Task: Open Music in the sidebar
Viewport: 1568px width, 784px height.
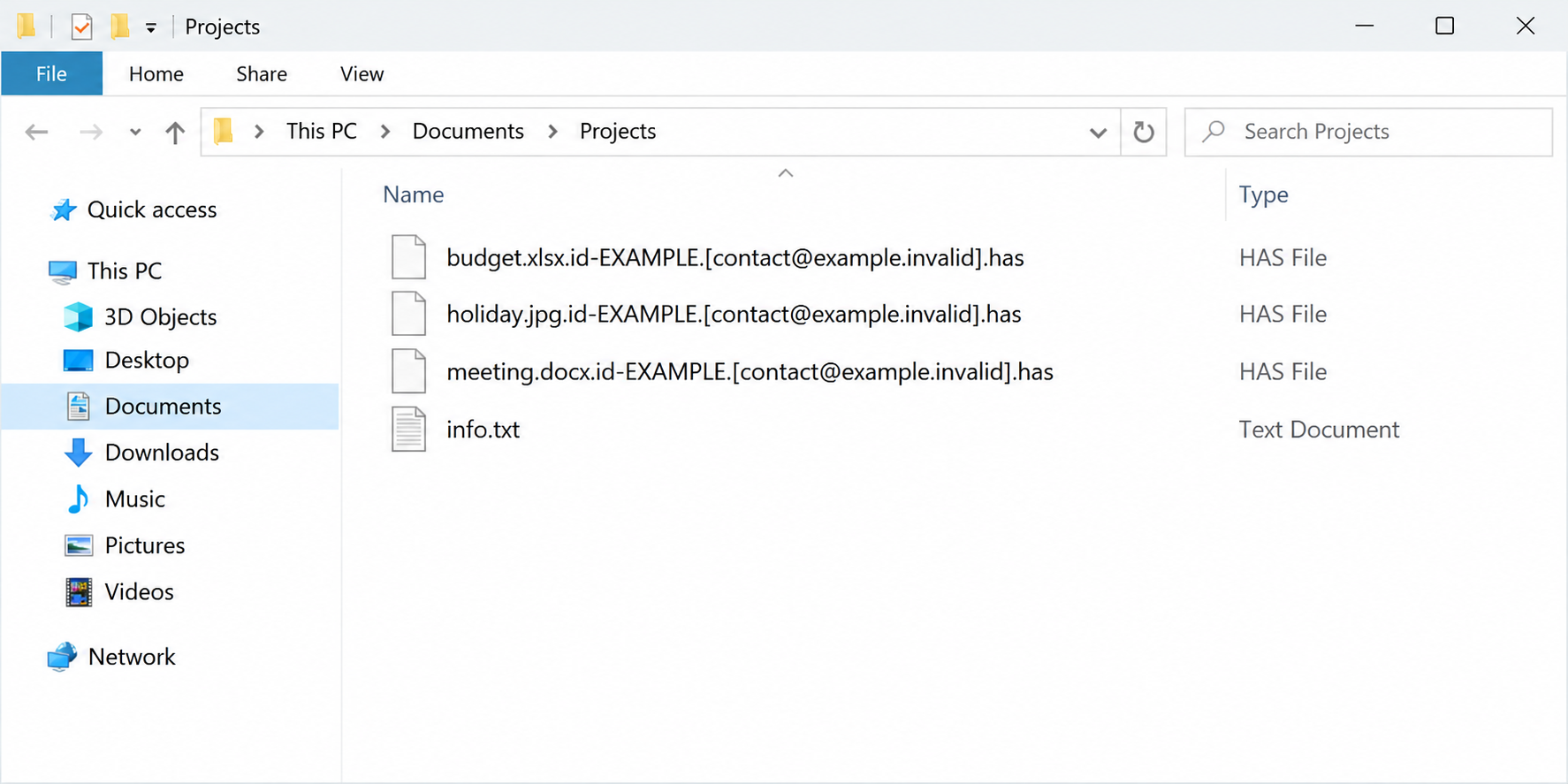Action: coord(135,499)
